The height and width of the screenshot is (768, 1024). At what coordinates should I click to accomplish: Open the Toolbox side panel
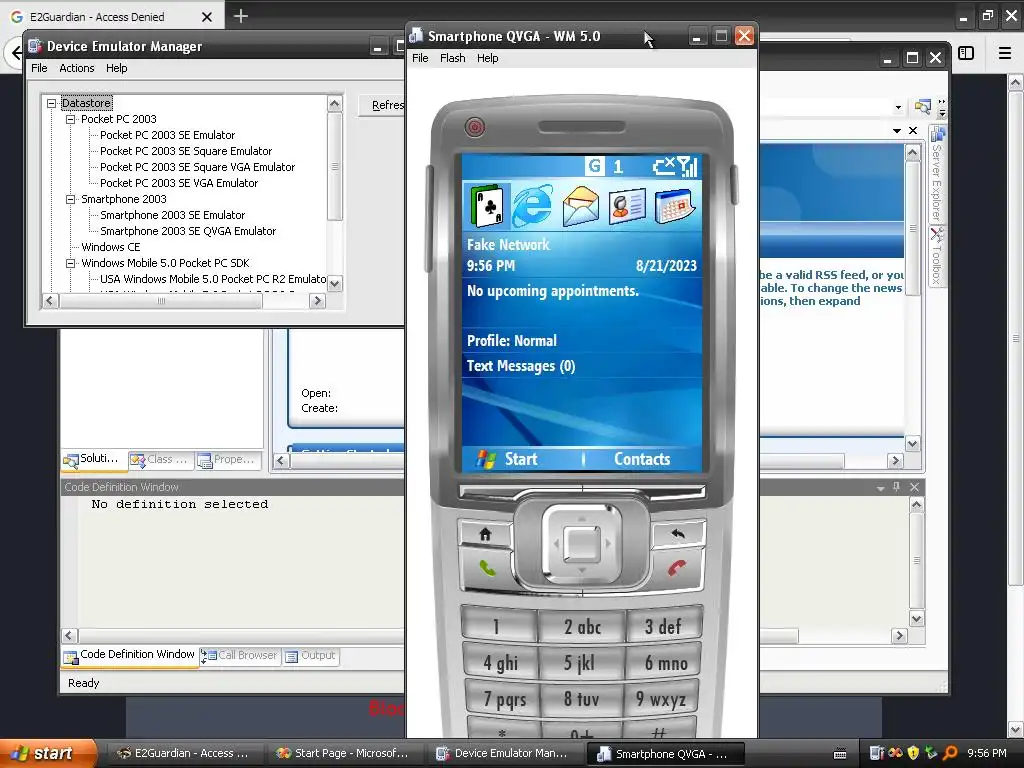[937, 256]
